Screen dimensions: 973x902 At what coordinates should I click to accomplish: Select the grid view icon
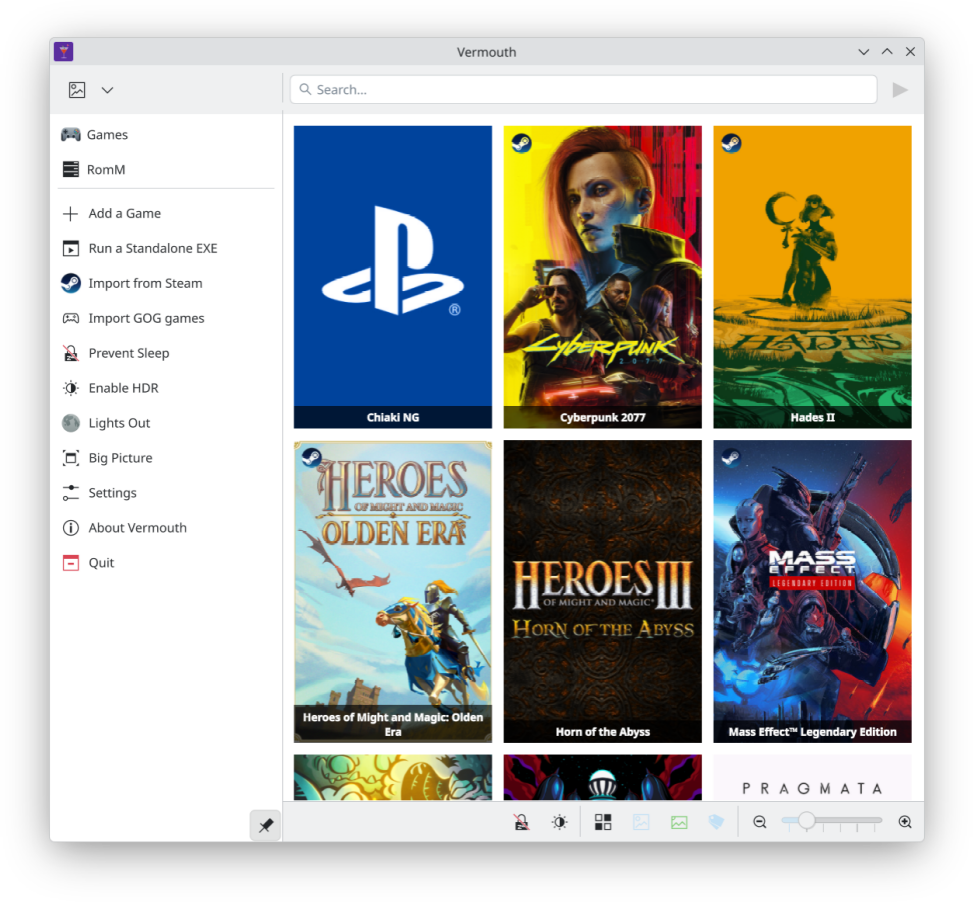click(x=603, y=822)
